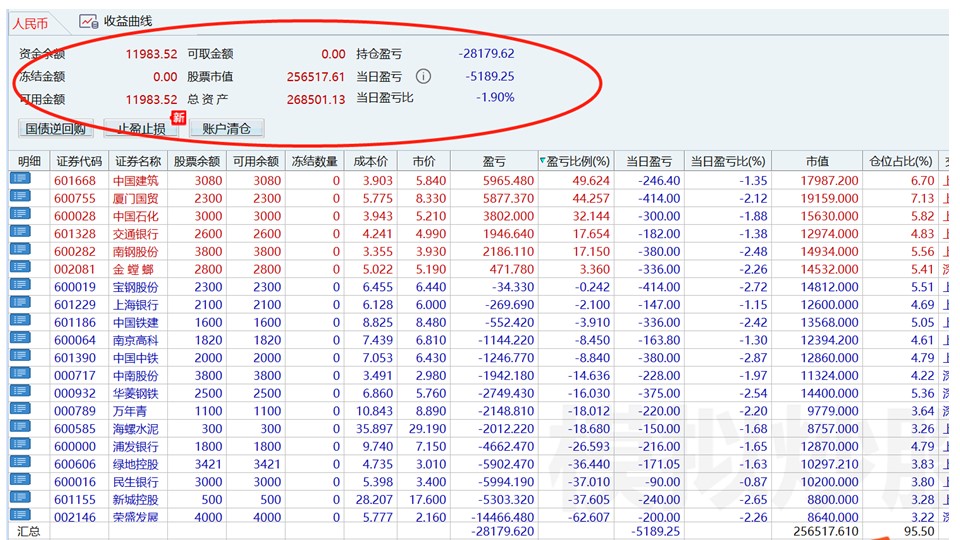Open detail icon for 600585 海螺水泥
The height and width of the screenshot is (540, 960).
pos(20,427)
